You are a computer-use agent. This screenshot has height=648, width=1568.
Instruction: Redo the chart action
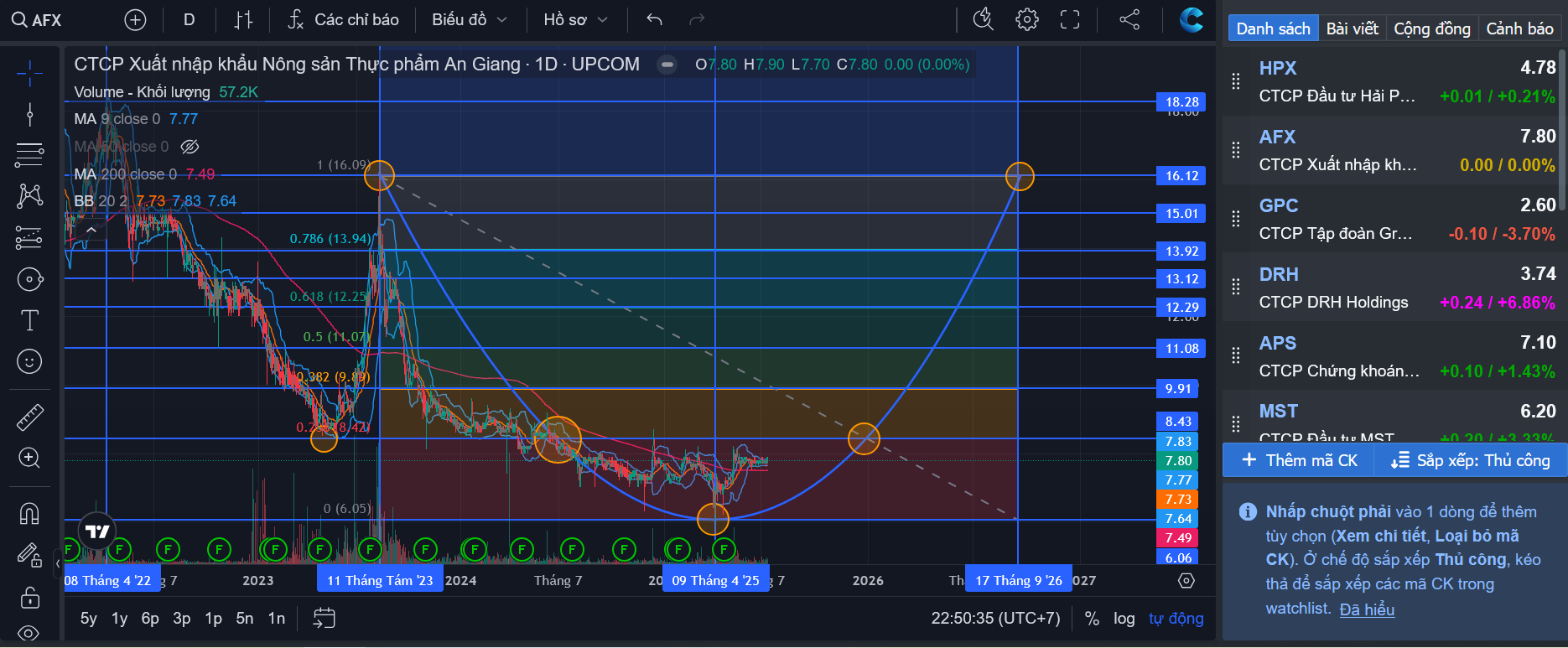(x=697, y=20)
